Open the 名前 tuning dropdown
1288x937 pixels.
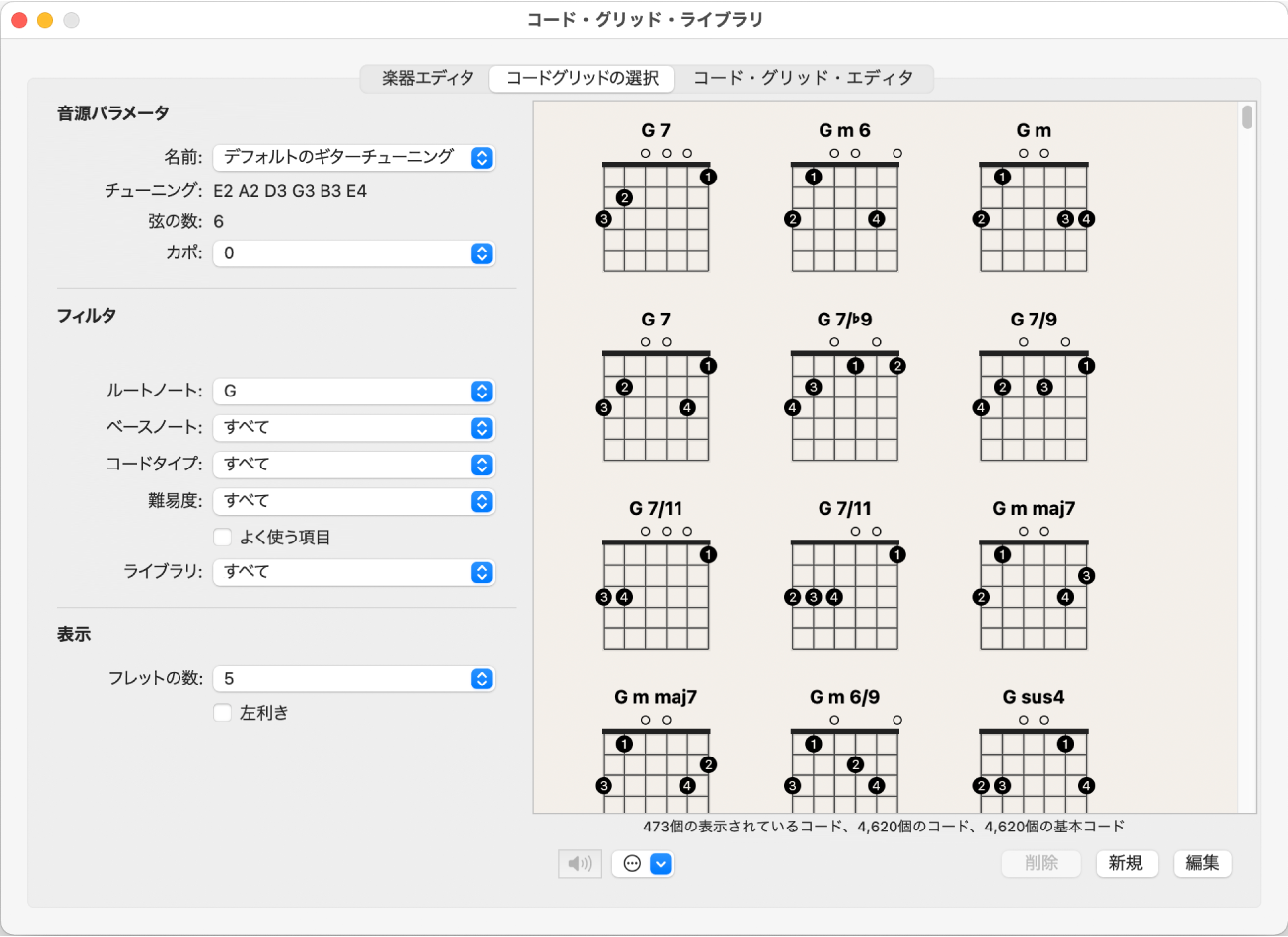480,157
